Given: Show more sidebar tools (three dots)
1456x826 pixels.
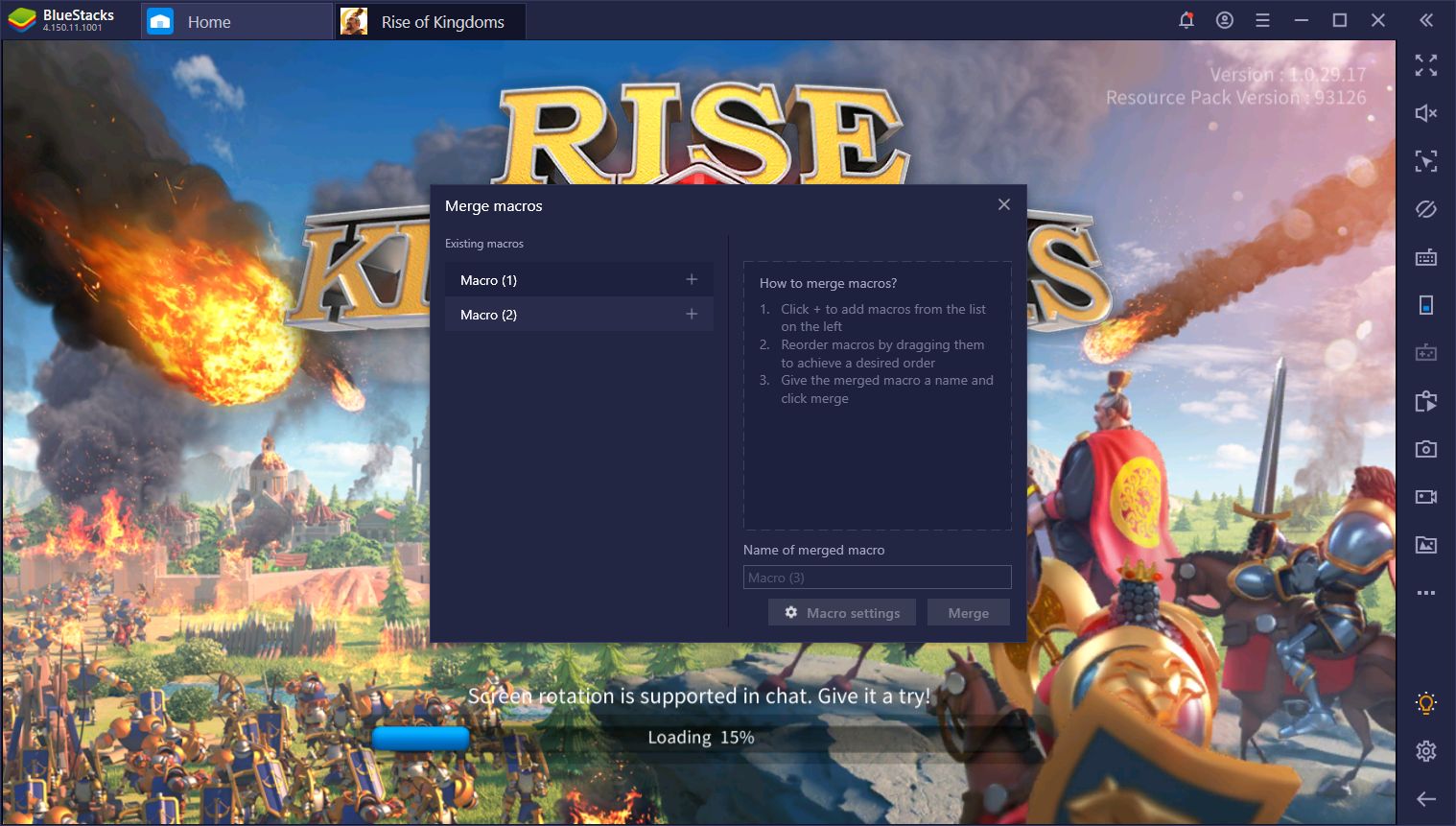Looking at the screenshot, I should (x=1426, y=593).
